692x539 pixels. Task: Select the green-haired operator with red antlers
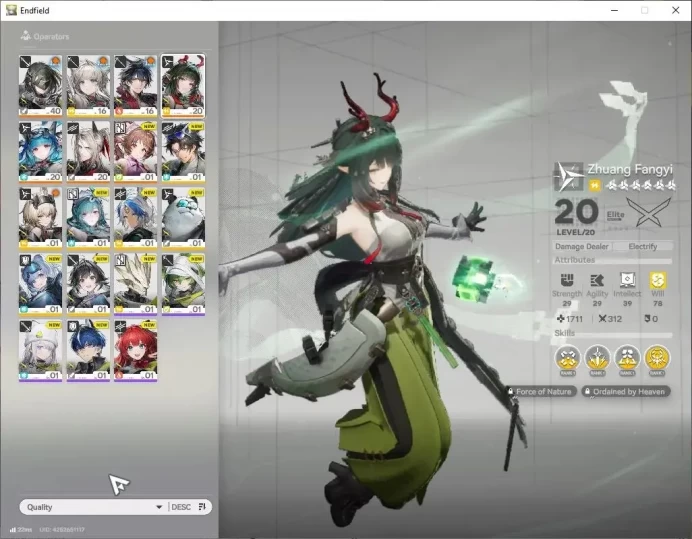click(183, 86)
